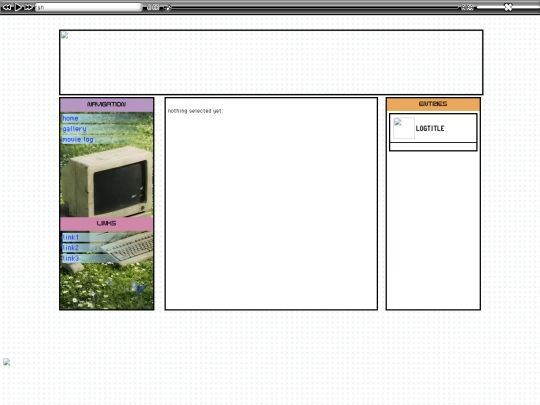Select the LOGTITLE entry text
This screenshot has width=540, height=405.
[430, 128]
